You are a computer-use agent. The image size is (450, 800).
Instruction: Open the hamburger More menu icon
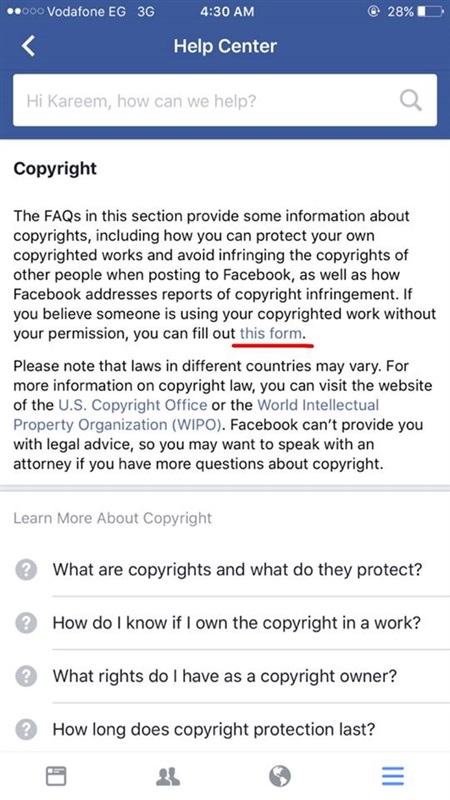393,776
